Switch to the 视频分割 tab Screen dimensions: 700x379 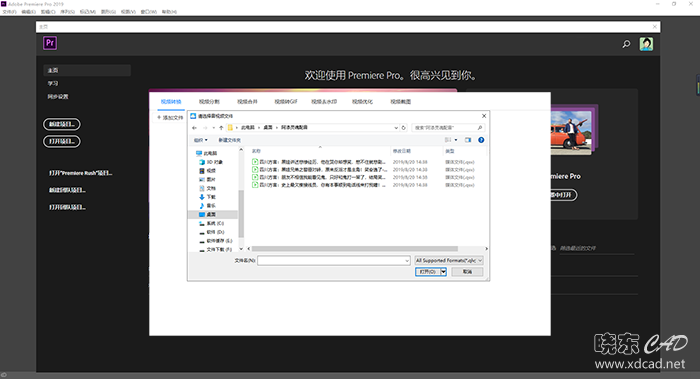coord(209,102)
